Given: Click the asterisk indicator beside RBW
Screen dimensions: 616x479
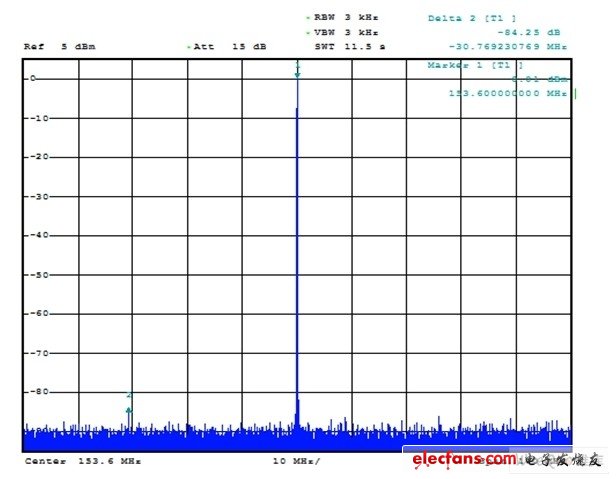Looking at the screenshot, I should coord(307,18).
